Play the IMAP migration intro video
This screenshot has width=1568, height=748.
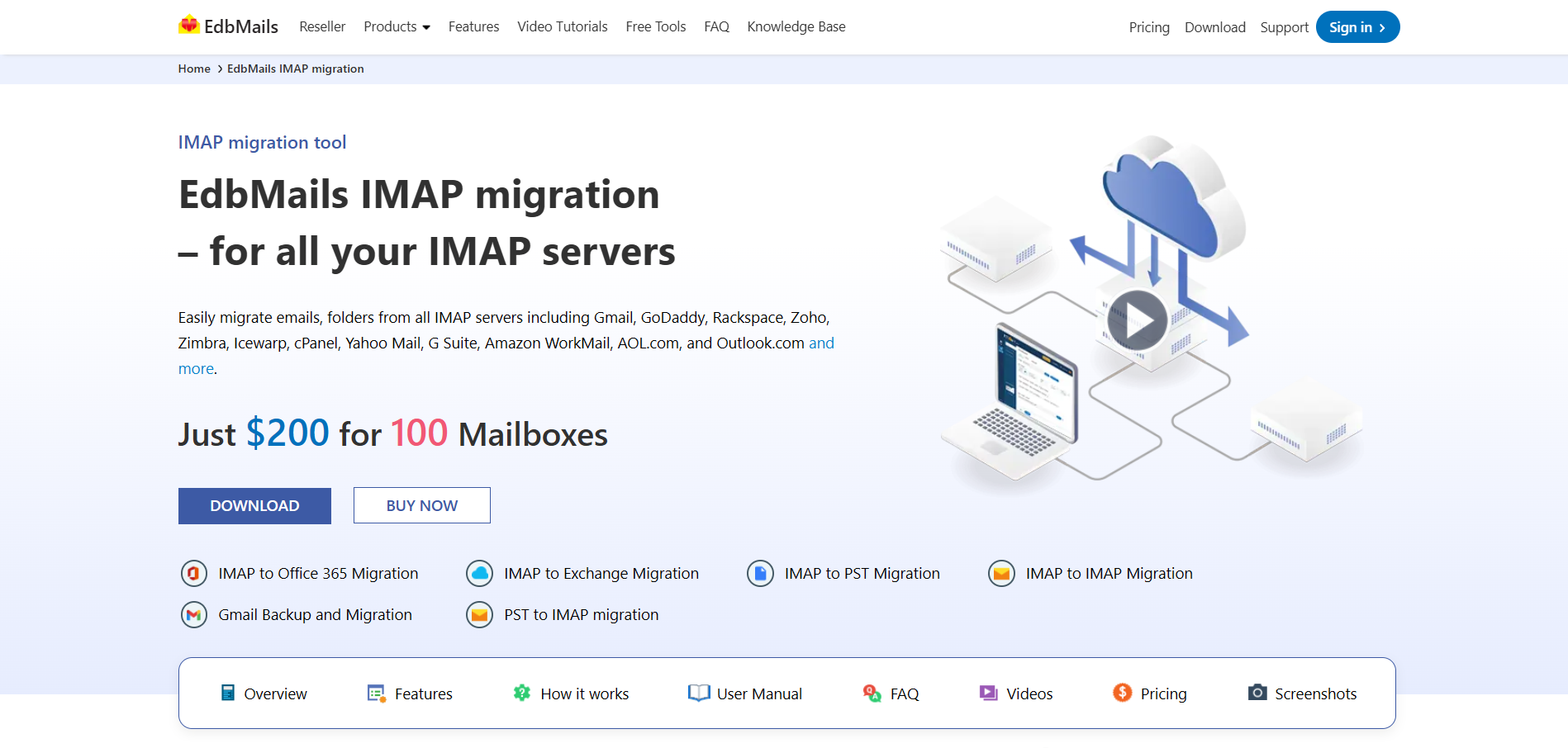pos(1137,320)
